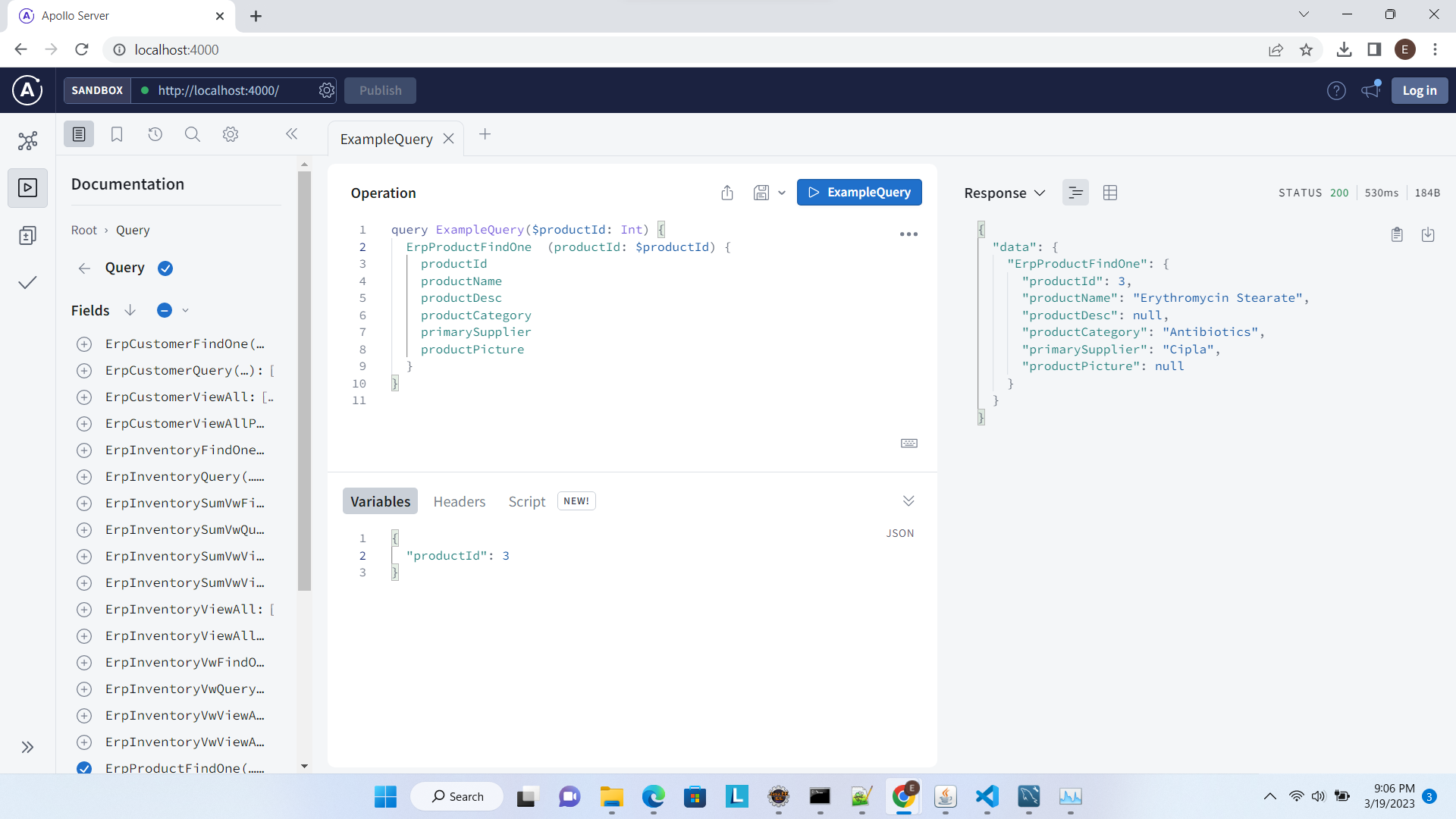This screenshot has width=1456, height=819.
Task: Switch to the Script tab
Action: 526,501
